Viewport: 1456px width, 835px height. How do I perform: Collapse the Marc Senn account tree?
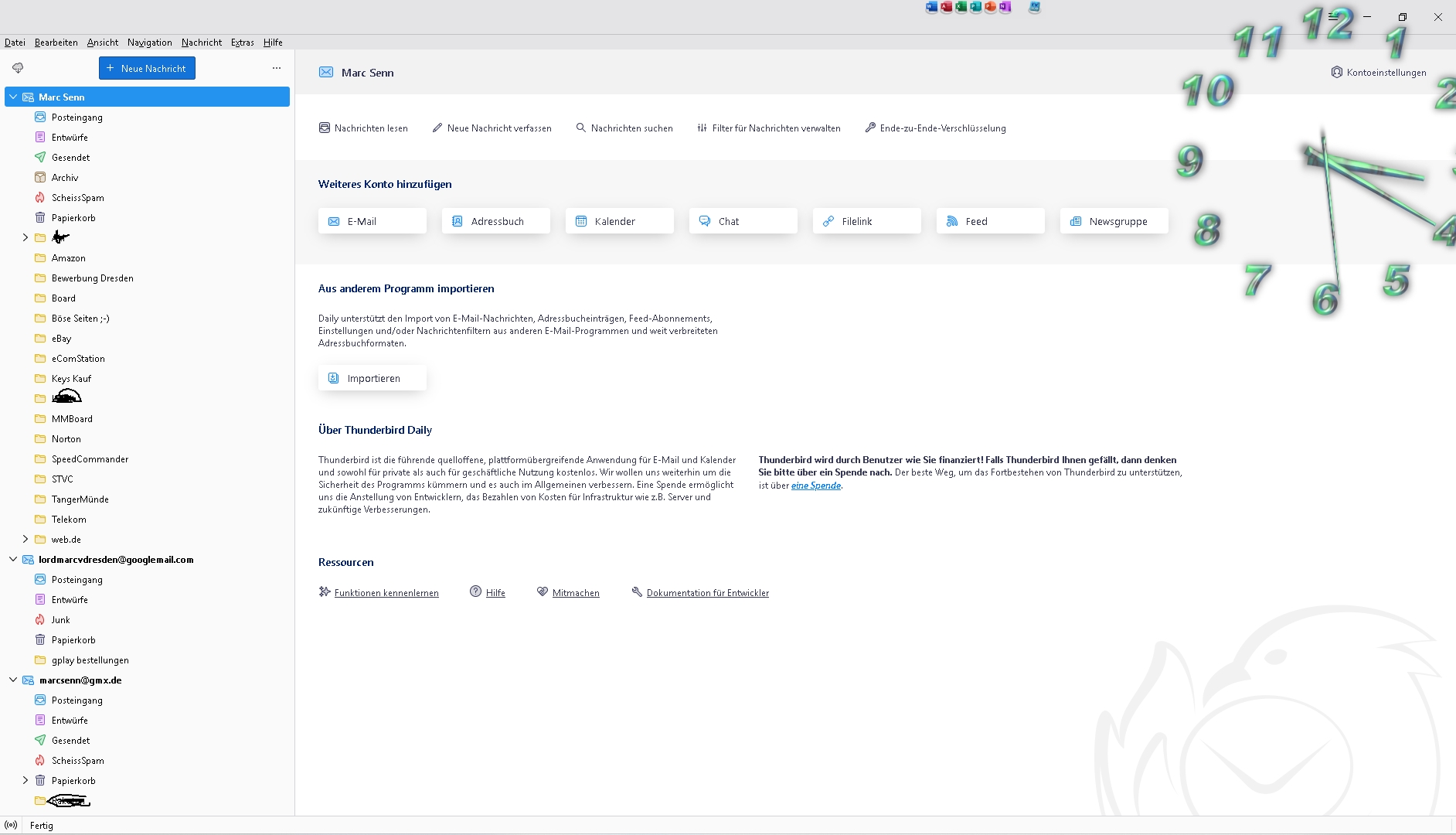tap(13, 97)
